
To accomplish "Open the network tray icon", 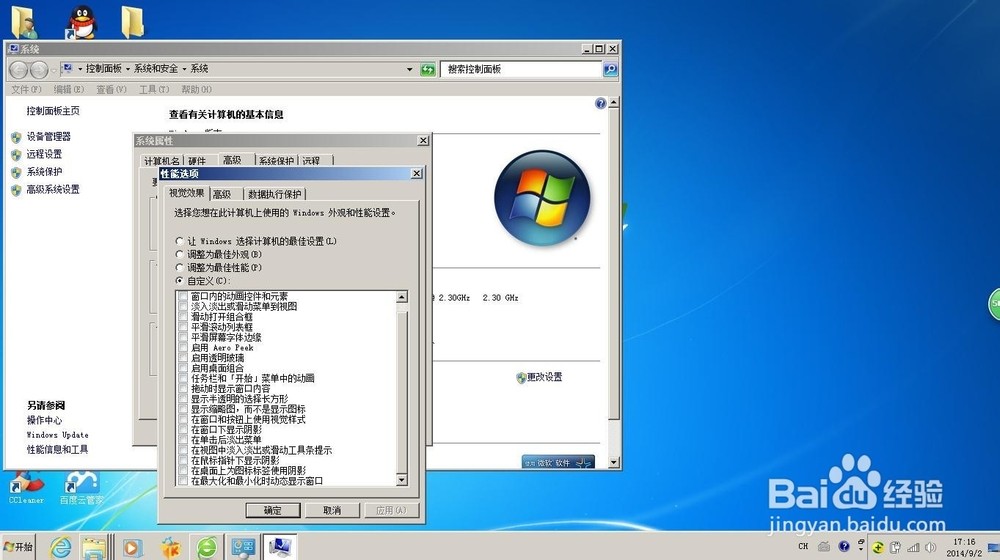I will (x=913, y=547).
